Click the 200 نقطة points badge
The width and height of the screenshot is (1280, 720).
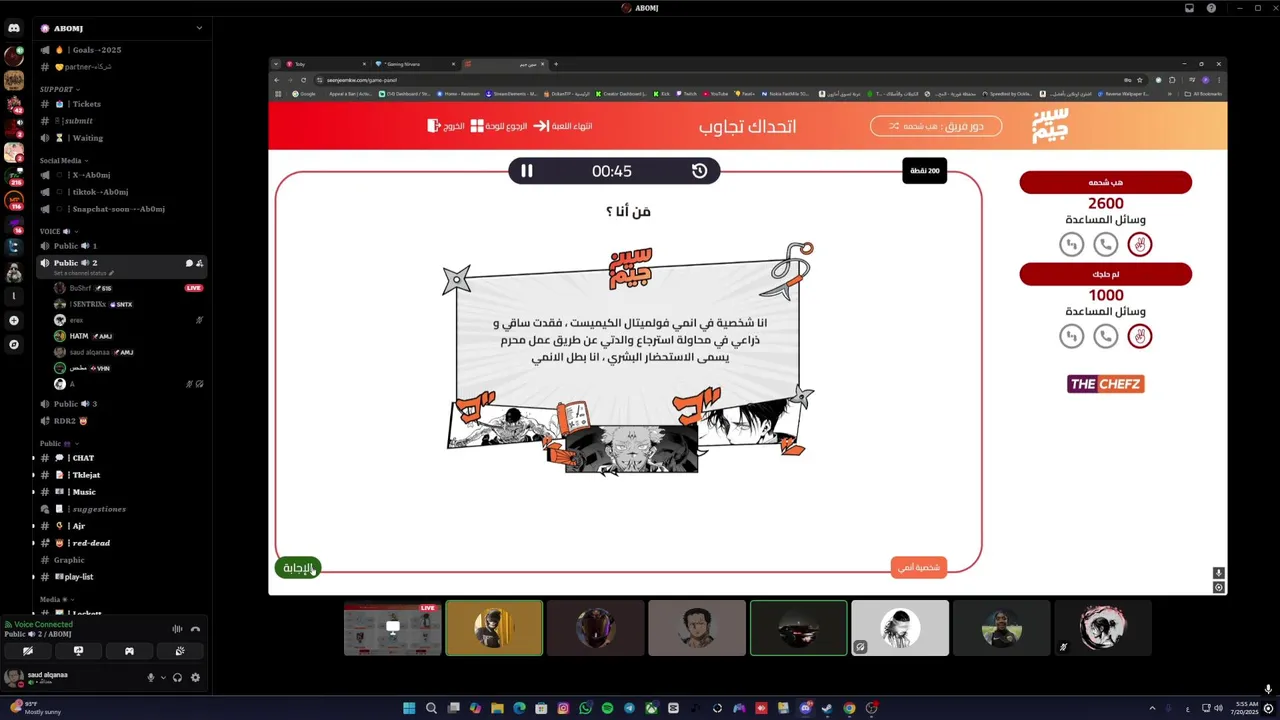coord(924,171)
